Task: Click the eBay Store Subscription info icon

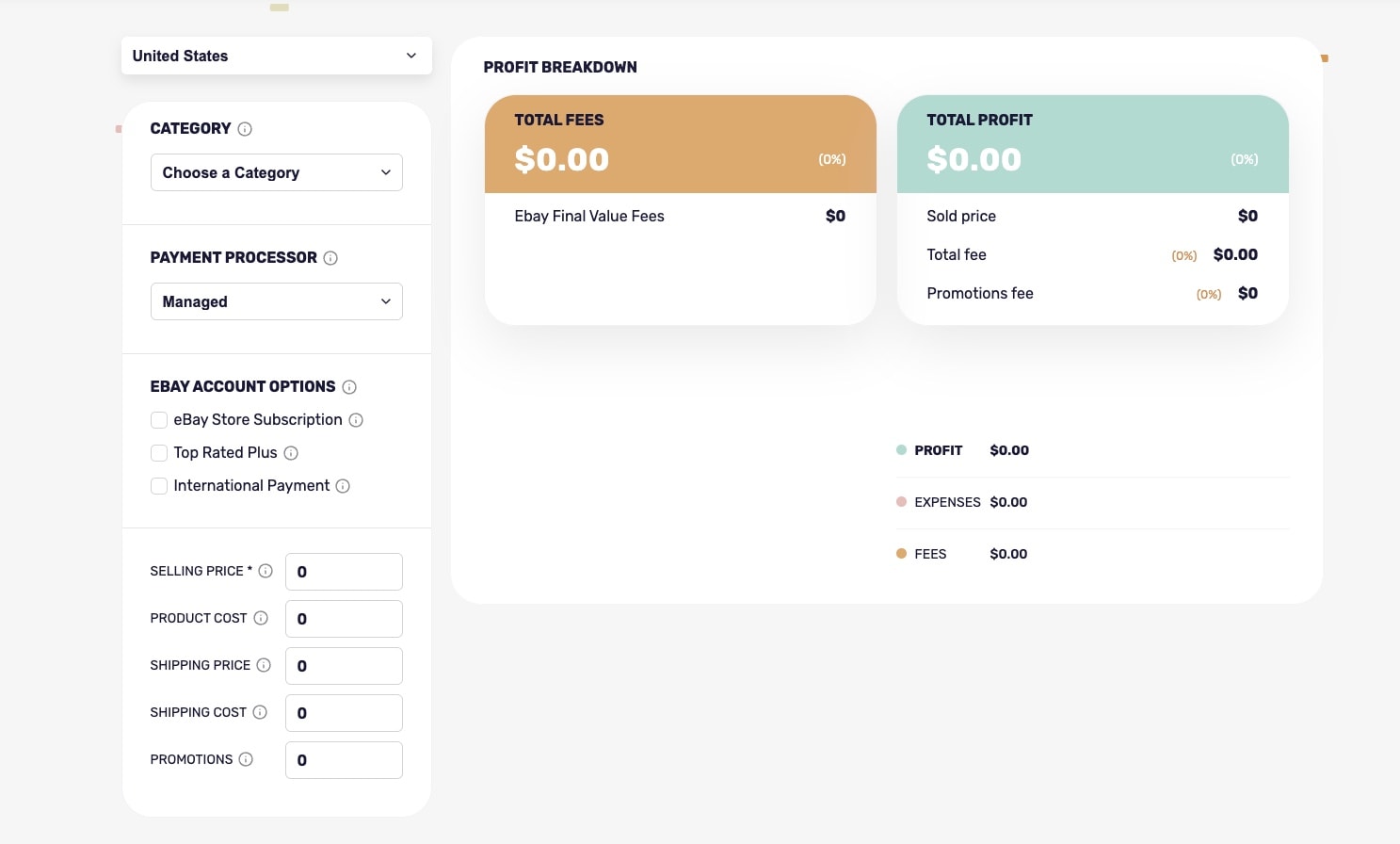Action: point(356,420)
